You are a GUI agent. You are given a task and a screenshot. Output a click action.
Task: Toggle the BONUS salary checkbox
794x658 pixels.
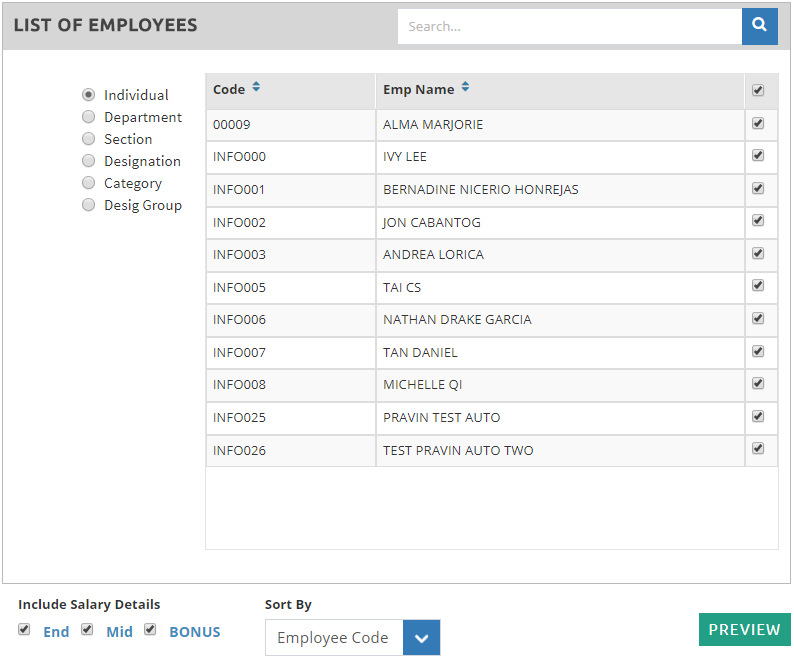pos(150,630)
